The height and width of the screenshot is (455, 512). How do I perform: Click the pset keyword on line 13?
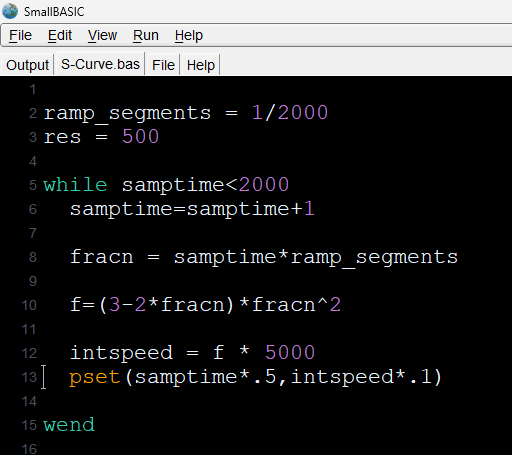click(95, 377)
